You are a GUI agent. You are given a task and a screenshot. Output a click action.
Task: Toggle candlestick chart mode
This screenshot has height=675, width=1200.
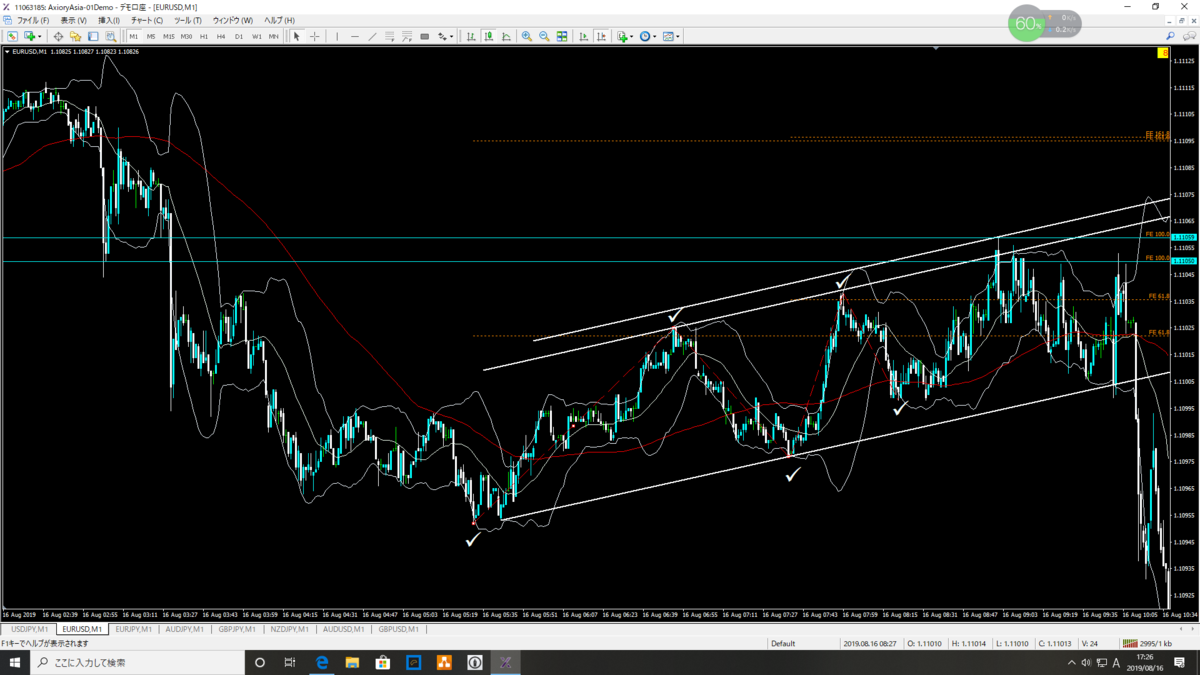(x=489, y=36)
